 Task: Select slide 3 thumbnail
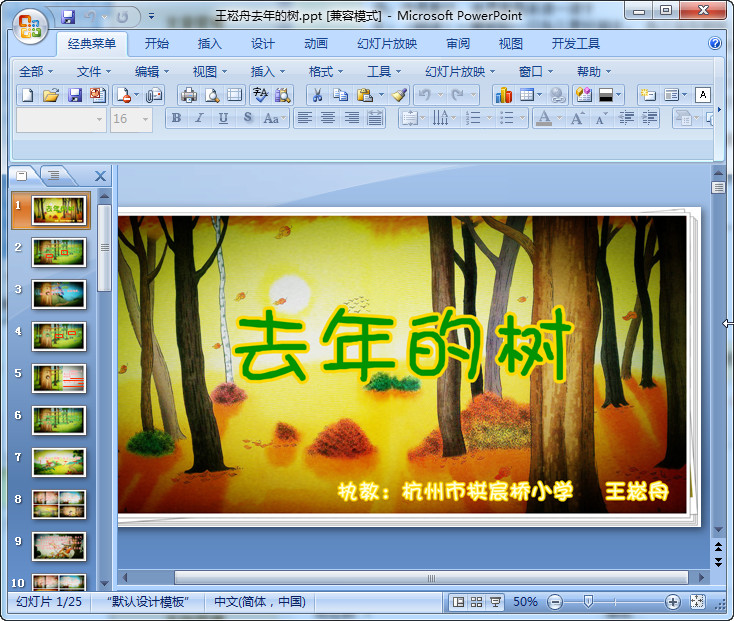[x=59, y=294]
